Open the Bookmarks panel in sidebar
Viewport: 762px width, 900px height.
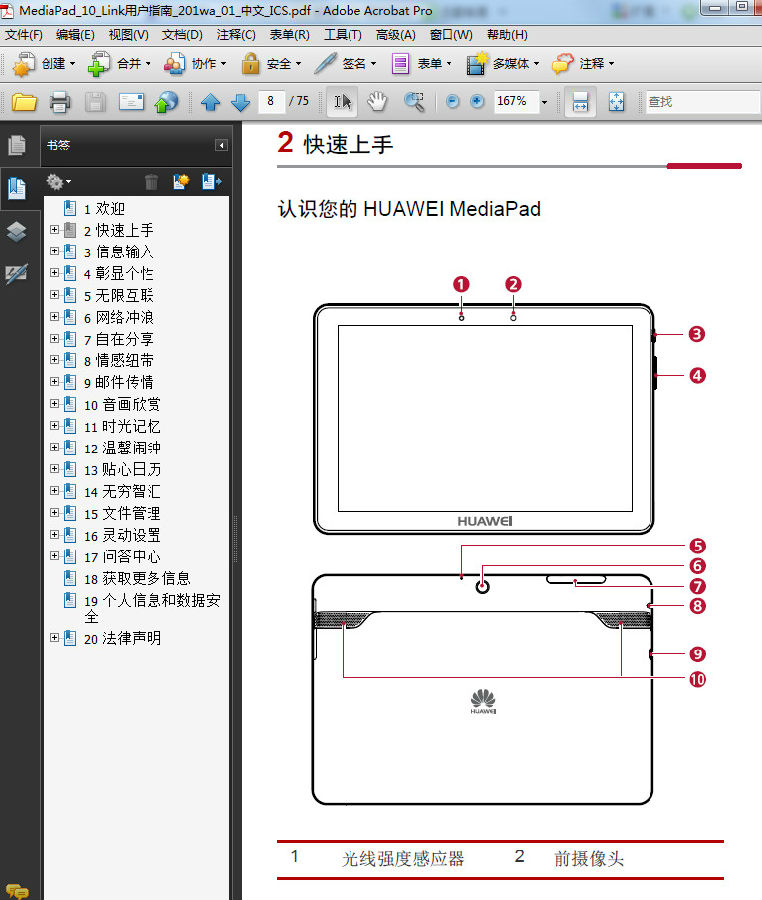[x=17, y=188]
